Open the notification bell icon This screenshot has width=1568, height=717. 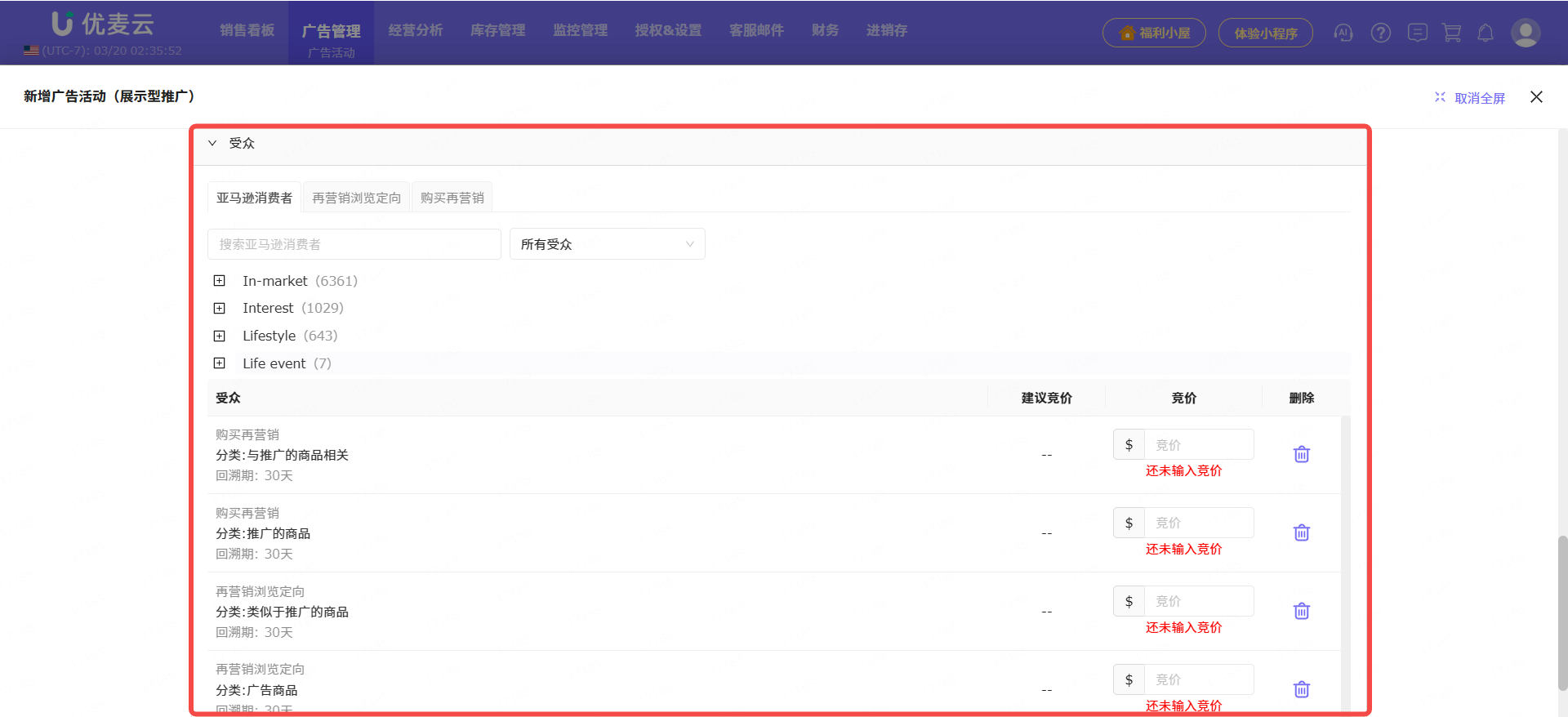click(x=1485, y=33)
